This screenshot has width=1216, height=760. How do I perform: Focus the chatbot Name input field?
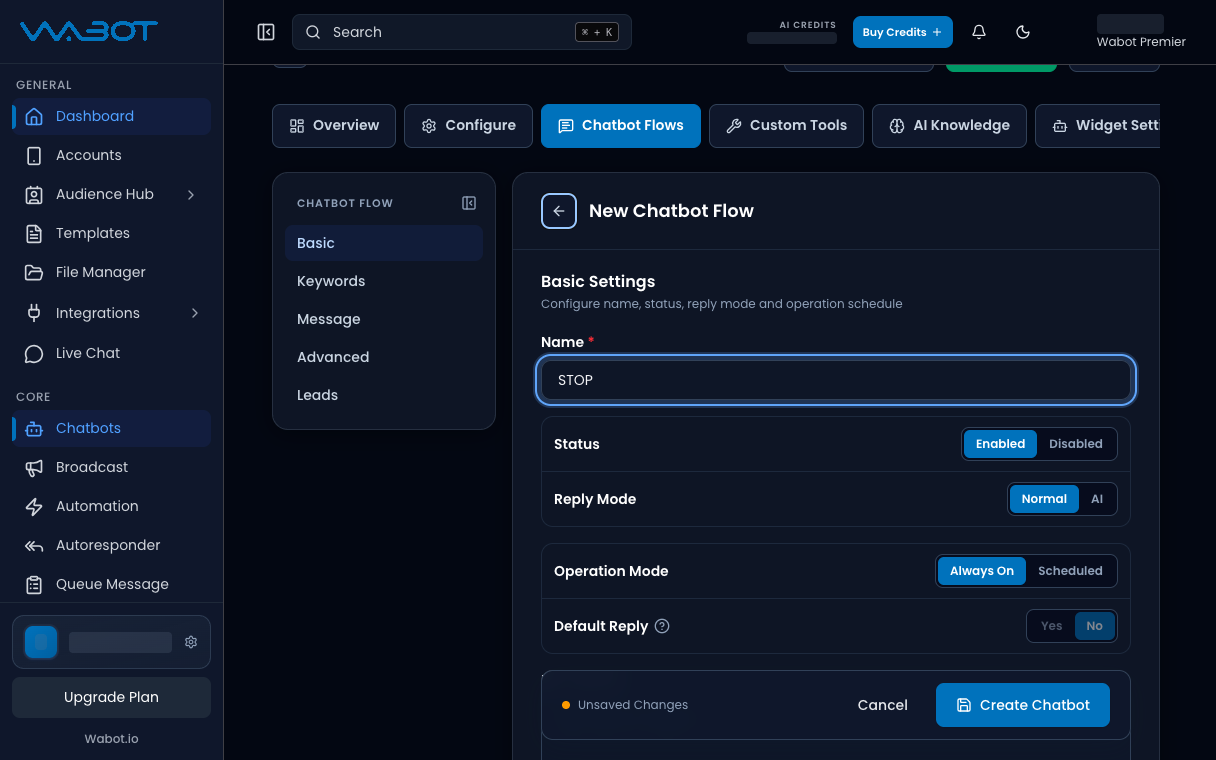coord(836,380)
